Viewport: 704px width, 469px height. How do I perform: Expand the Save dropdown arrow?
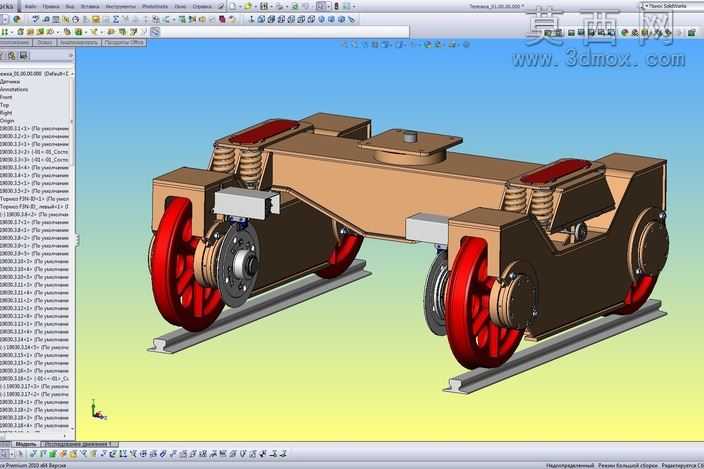[x=271, y=7]
